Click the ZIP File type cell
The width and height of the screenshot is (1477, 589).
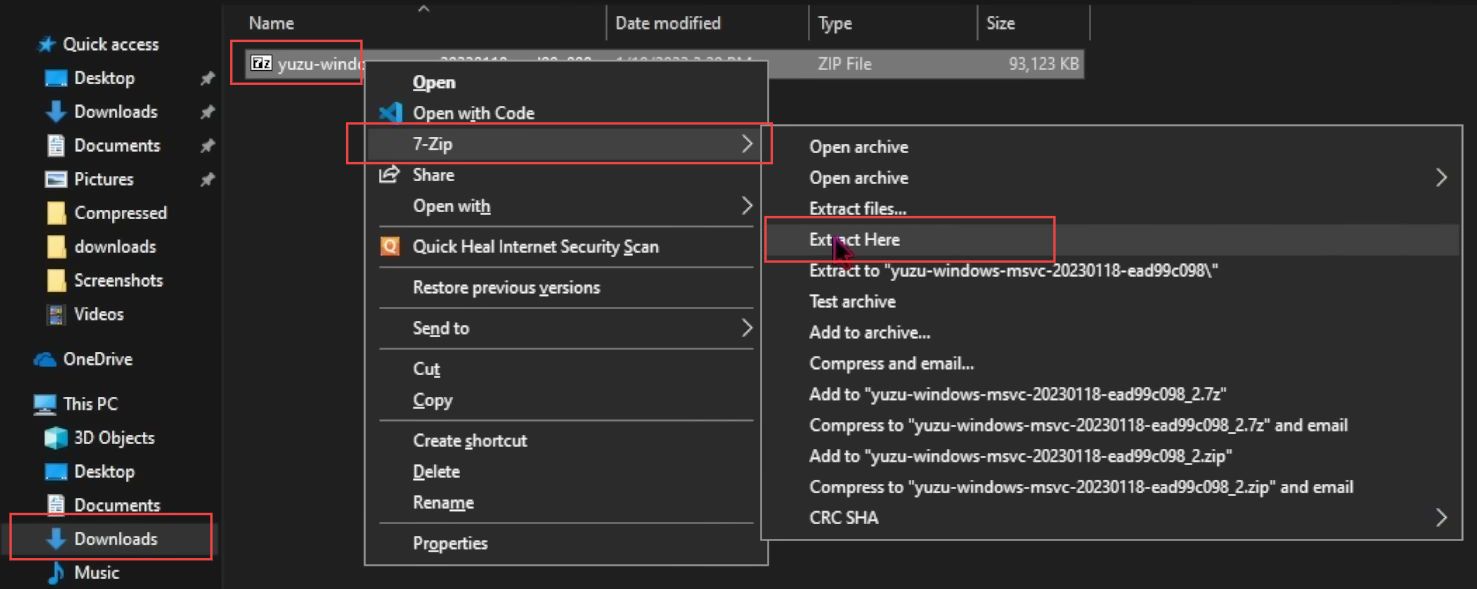pyautogui.click(x=844, y=63)
